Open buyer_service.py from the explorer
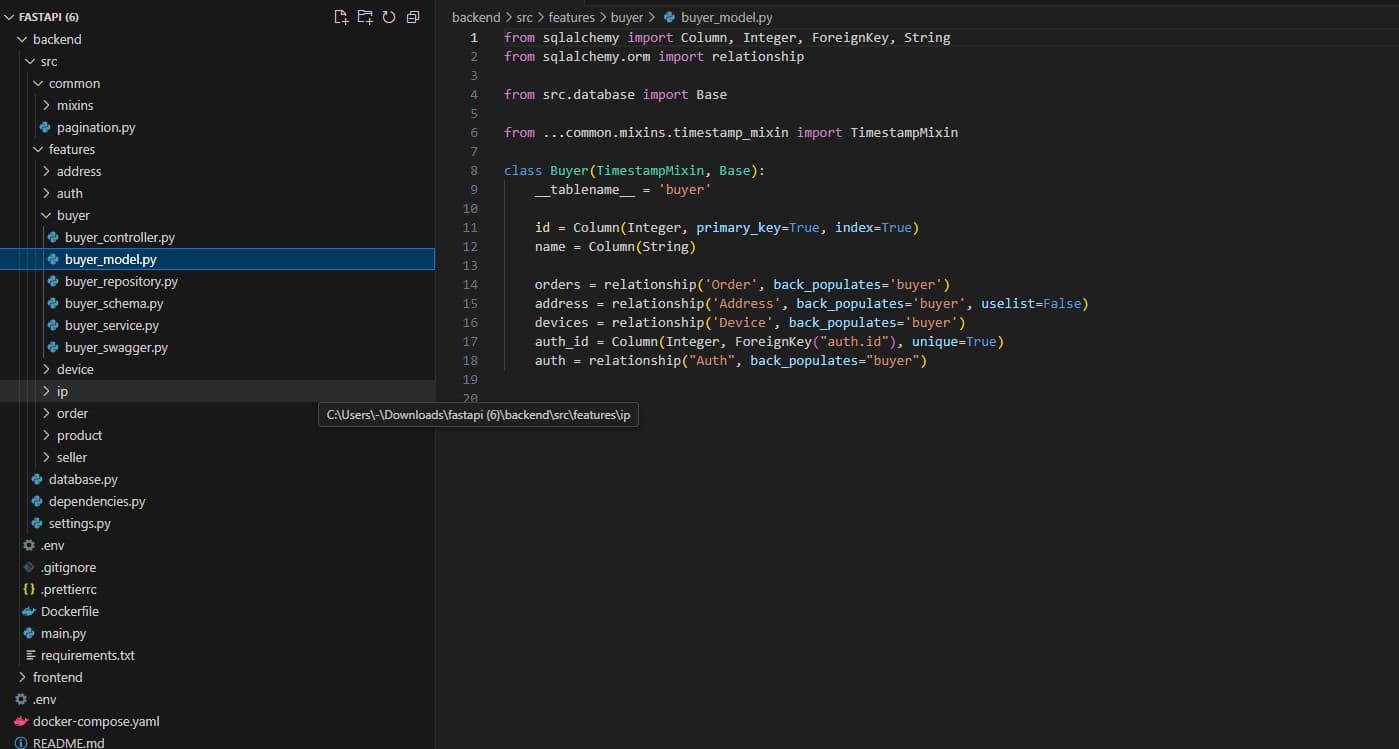Screen dimensions: 1399x749 coord(112,325)
